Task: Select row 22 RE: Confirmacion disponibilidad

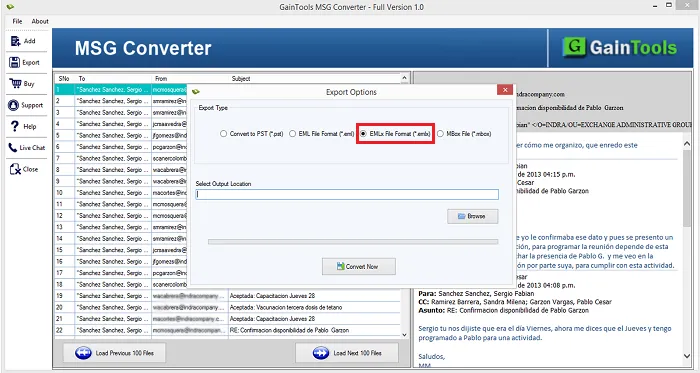Action: tap(228, 330)
